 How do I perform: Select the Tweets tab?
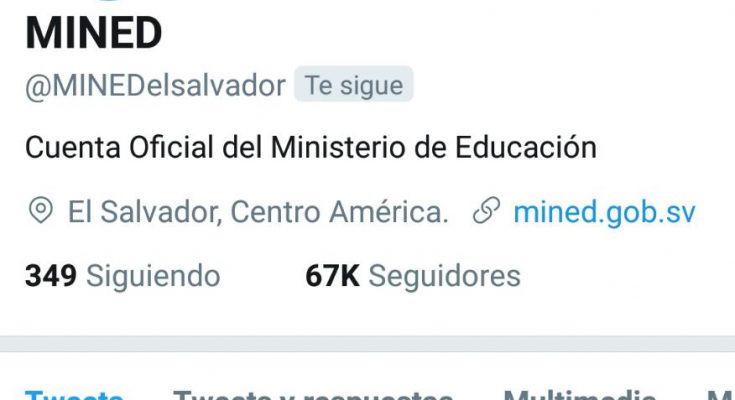74,395
